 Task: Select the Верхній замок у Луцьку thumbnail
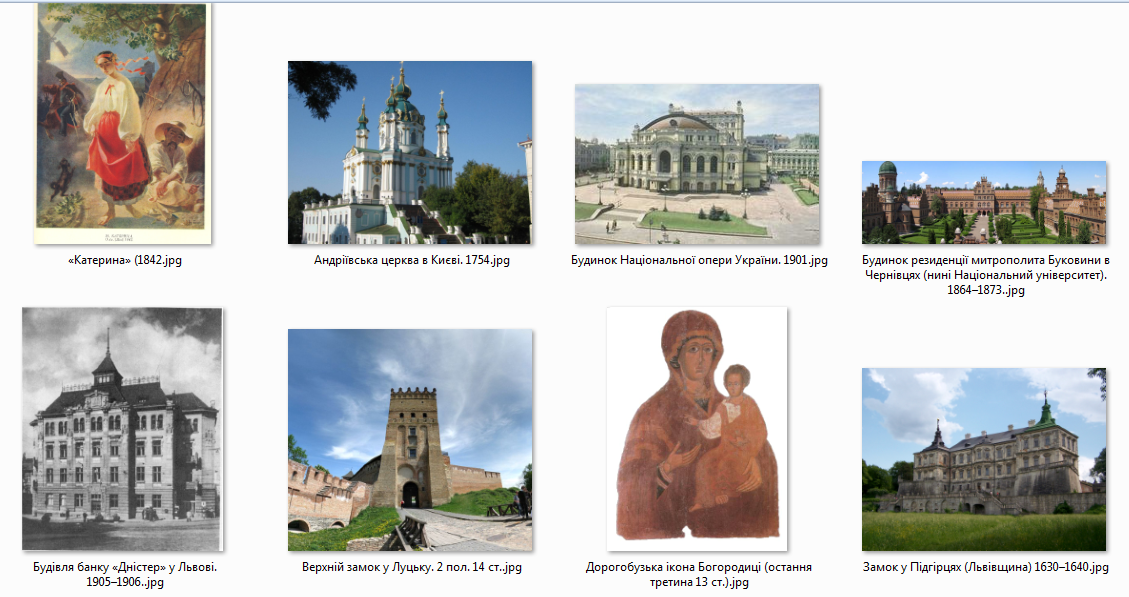[x=410, y=440]
